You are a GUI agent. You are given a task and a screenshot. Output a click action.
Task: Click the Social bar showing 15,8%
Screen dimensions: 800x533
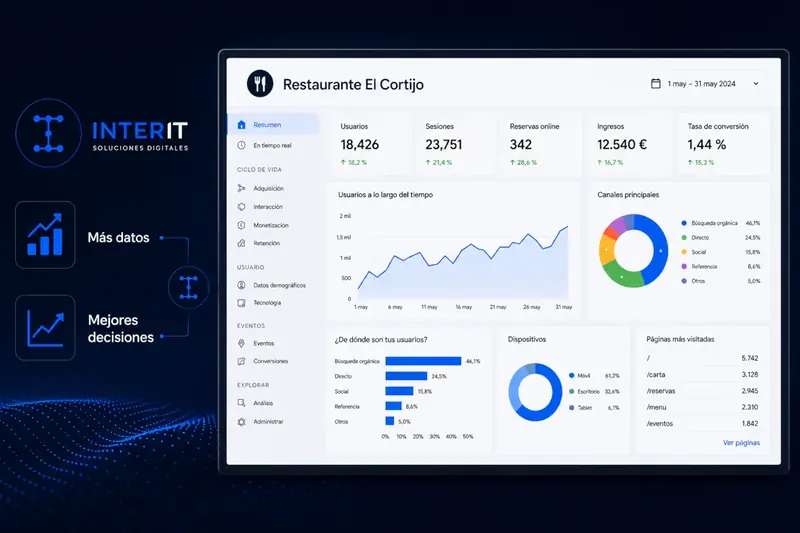[x=399, y=391]
